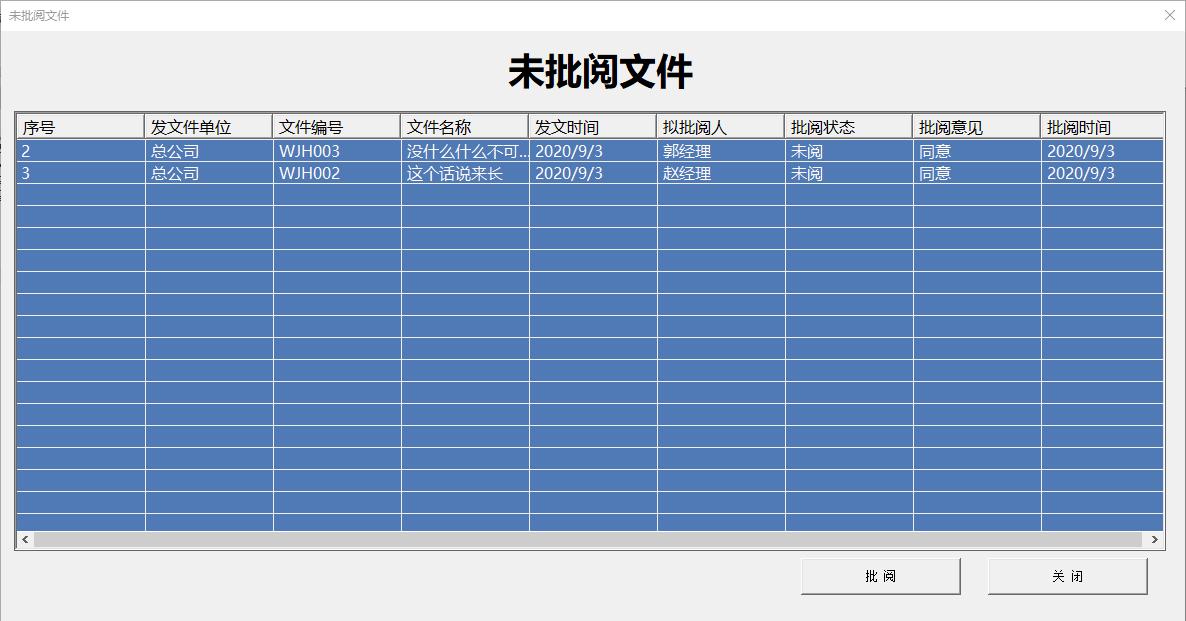Click the 关闭 (Close) button
The width and height of the screenshot is (1186, 621).
[x=1068, y=576]
